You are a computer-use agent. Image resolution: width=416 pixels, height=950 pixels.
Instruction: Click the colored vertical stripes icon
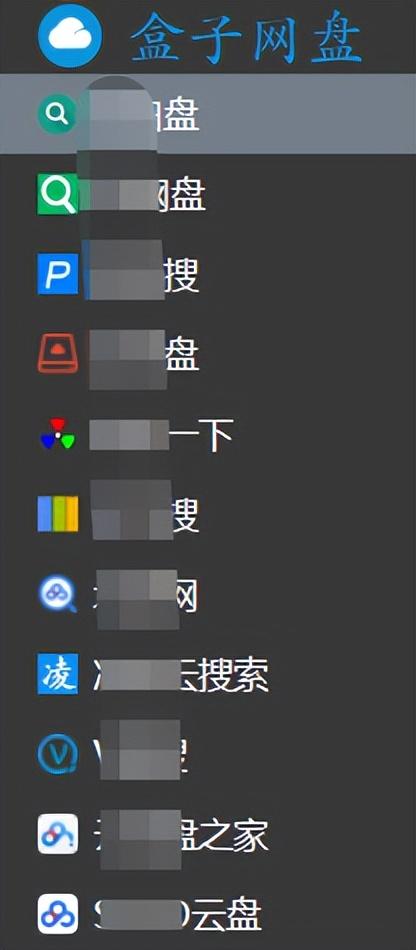click(58, 514)
